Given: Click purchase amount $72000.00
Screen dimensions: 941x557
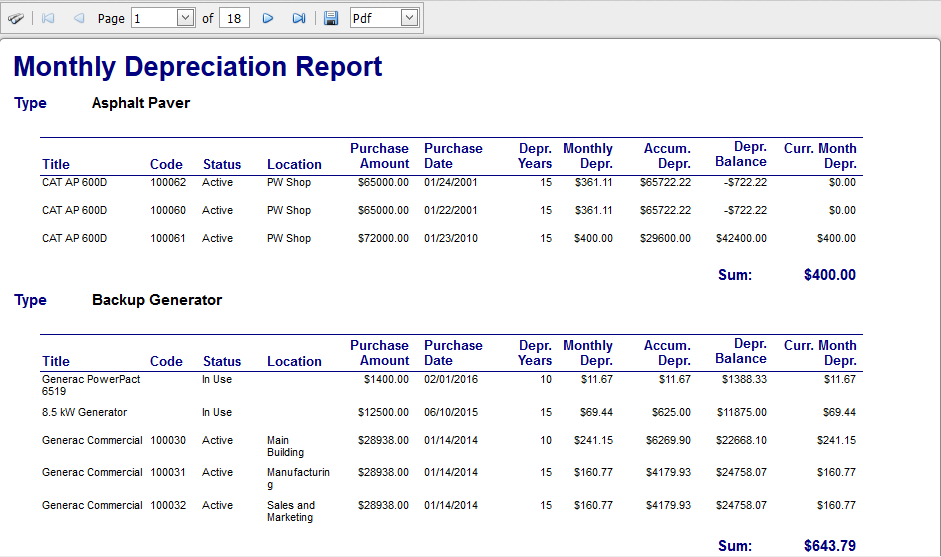Looking at the screenshot, I should [x=383, y=238].
